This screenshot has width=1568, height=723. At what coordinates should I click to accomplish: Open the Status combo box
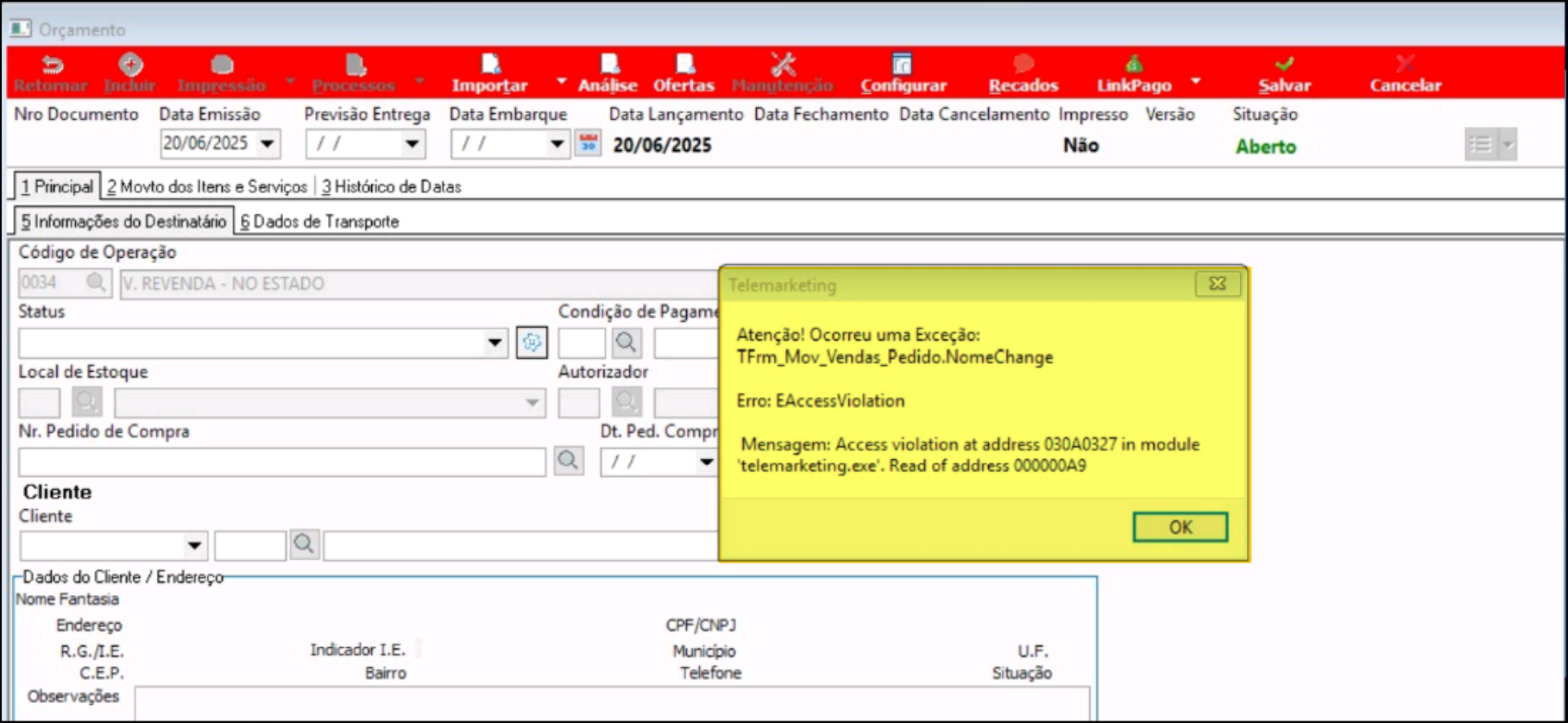[494, 343]
